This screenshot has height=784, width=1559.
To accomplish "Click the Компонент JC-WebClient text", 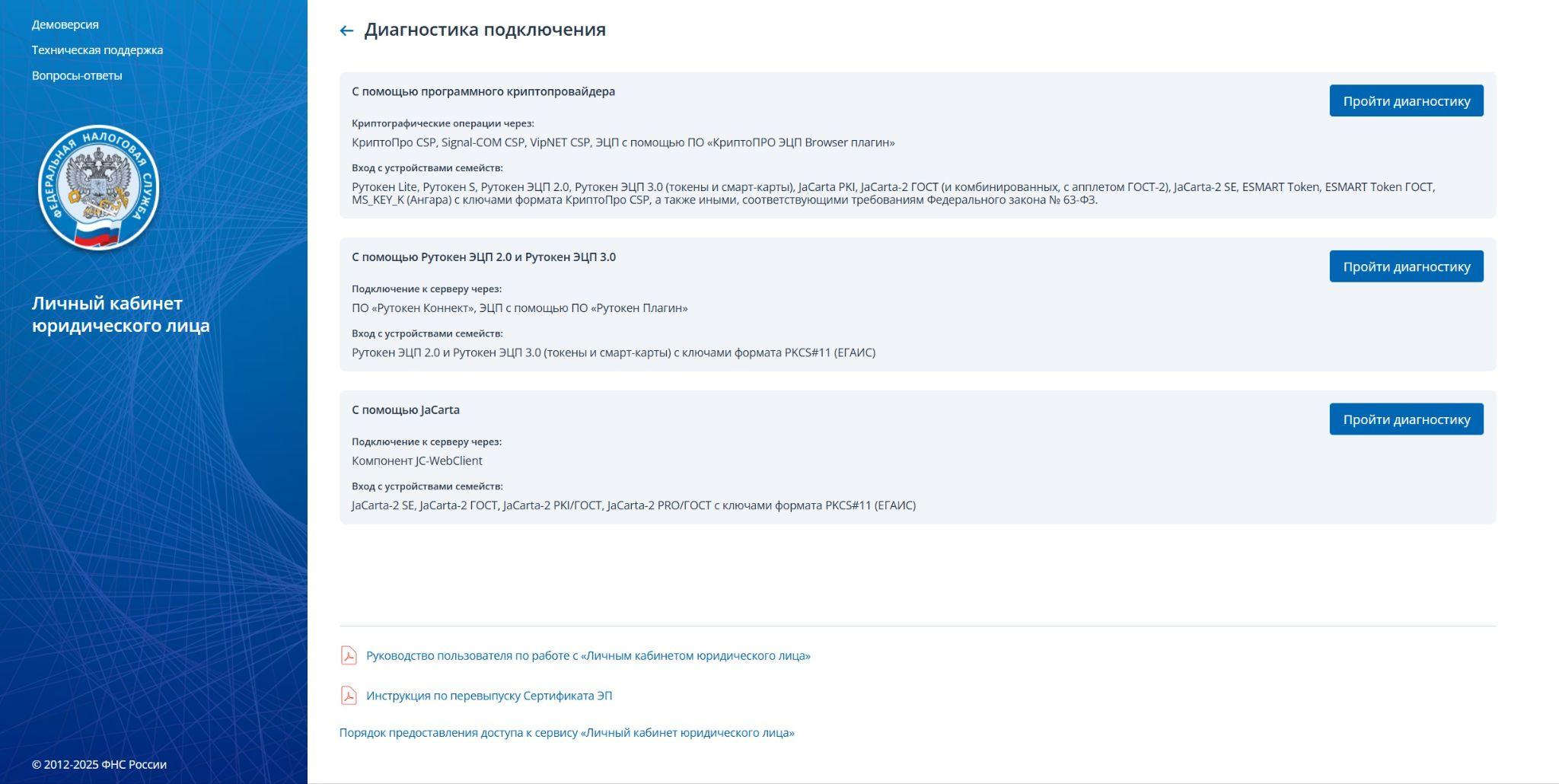I will (x=416, y=461).
